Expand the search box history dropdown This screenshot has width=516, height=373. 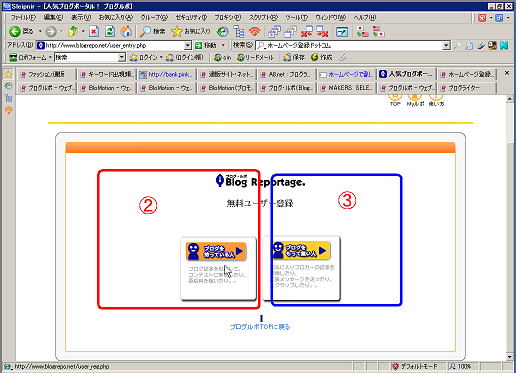(x=446, y=45)
